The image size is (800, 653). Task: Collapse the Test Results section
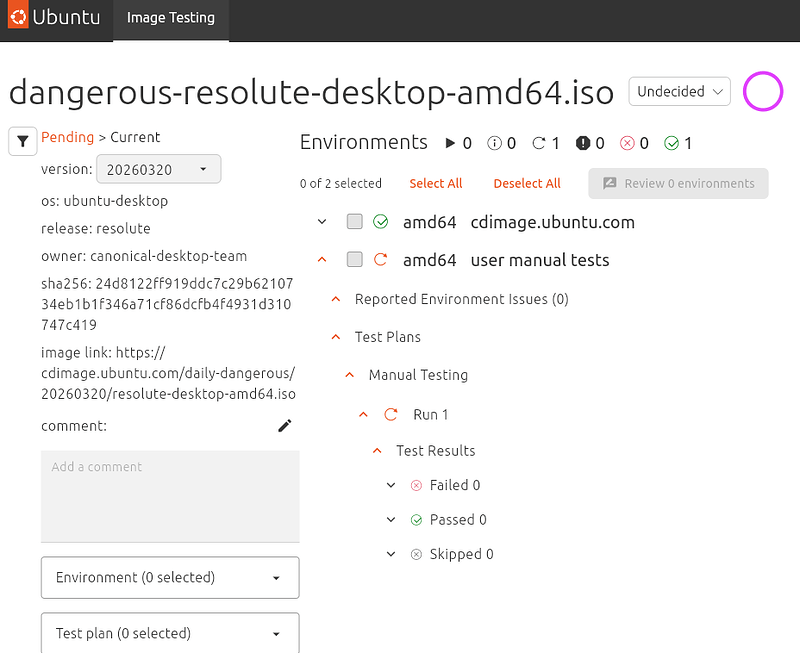[x=377, y=451]
